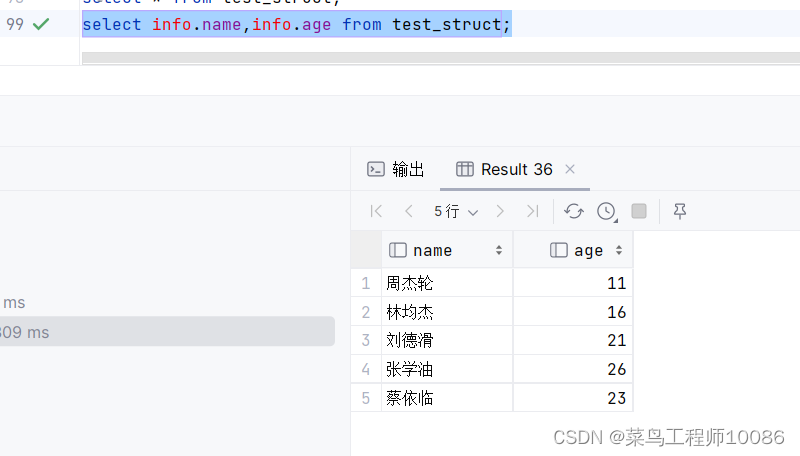Select cell 林均杰
Image resolution: width=800 pixels, height=456 pixels.
(447, 312)
